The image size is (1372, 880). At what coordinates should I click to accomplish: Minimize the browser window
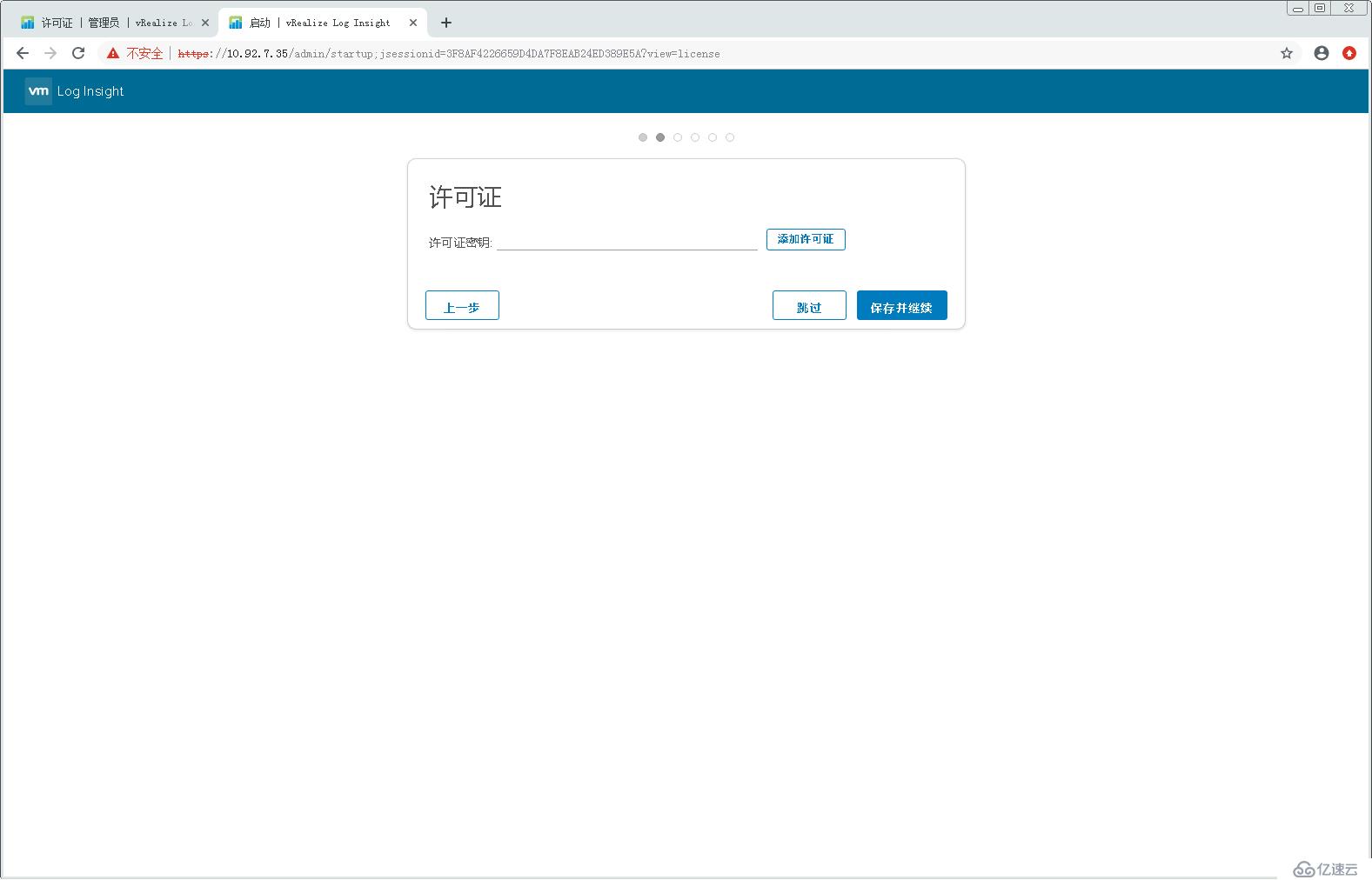tap(1298, 8)
